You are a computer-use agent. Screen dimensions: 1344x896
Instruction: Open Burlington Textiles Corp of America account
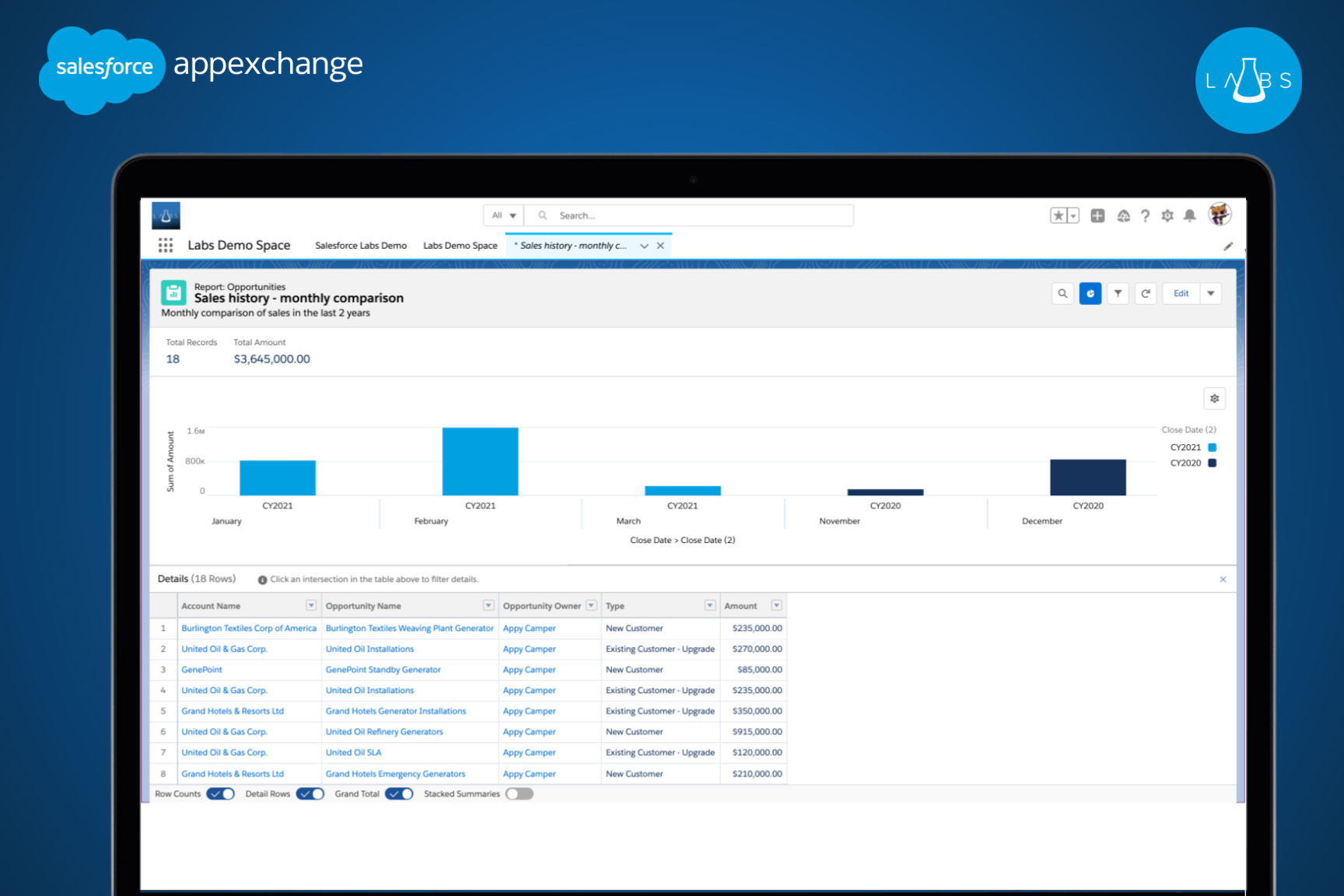249,628
